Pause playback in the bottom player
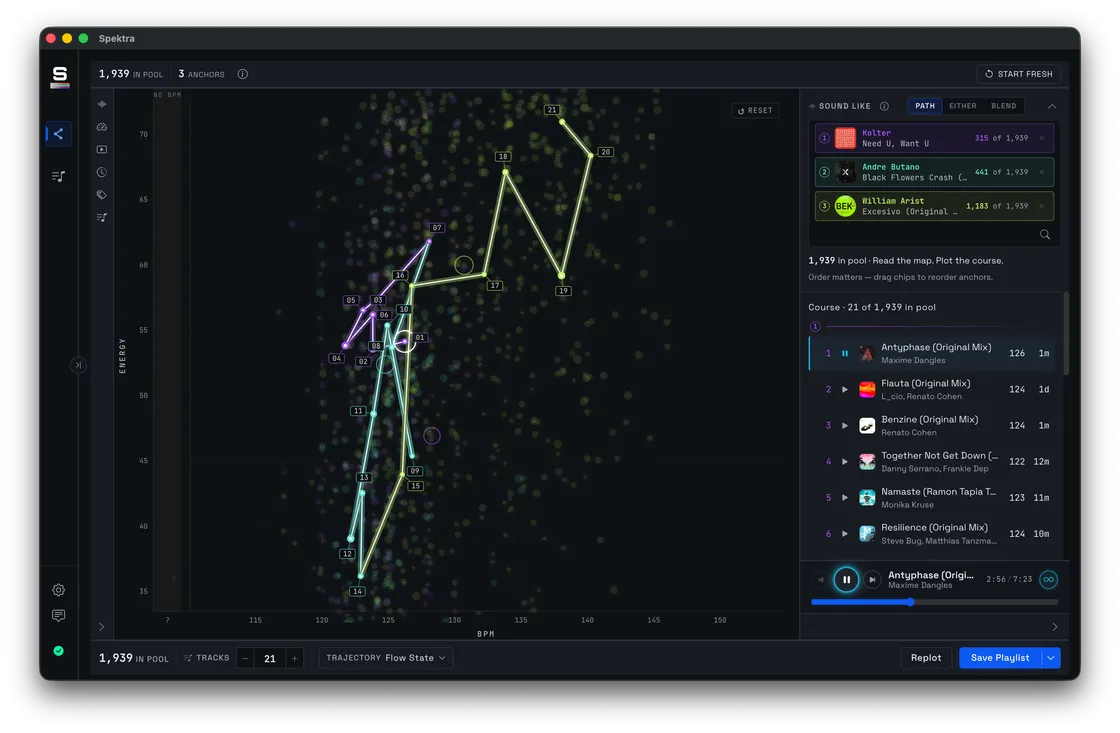 coord(846,579)
